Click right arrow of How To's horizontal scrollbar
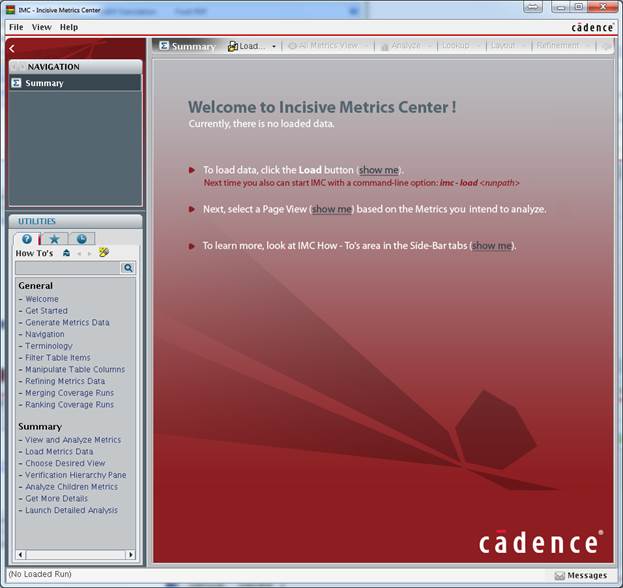623x588 pixels. pos(131,554)
